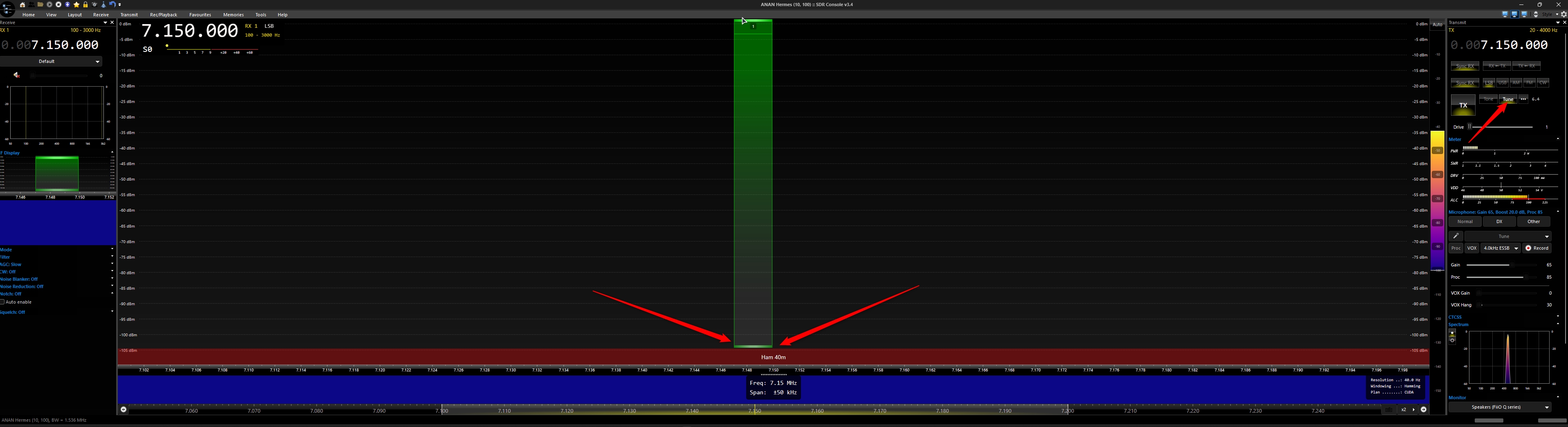Image resolution: width=1568 pixels, height=427 pixels.
Task: Click the Home icon in quick toolbar
Action: pos(22,5)
